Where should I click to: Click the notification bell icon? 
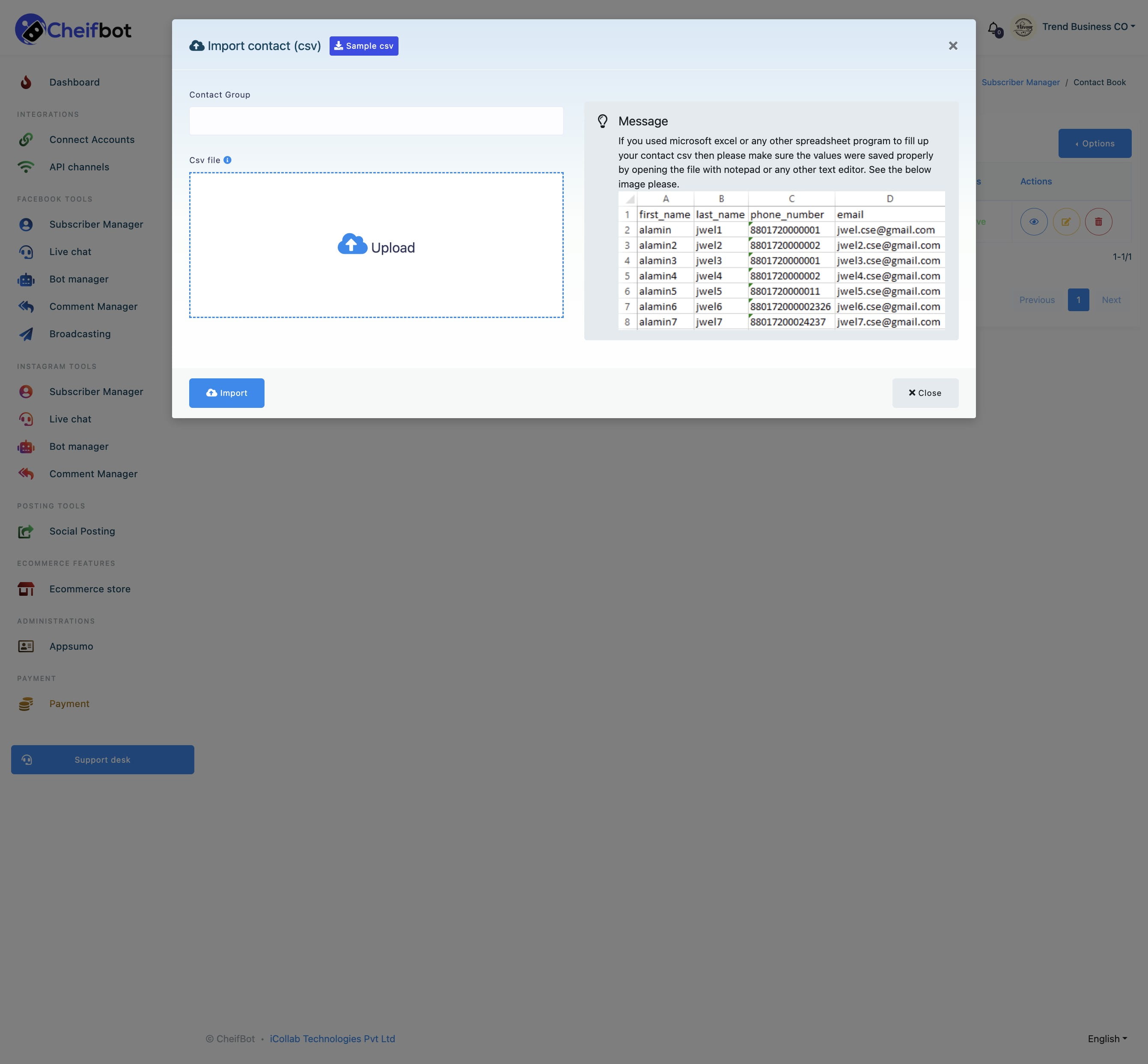pyautogui.click(x=992, y=27)
